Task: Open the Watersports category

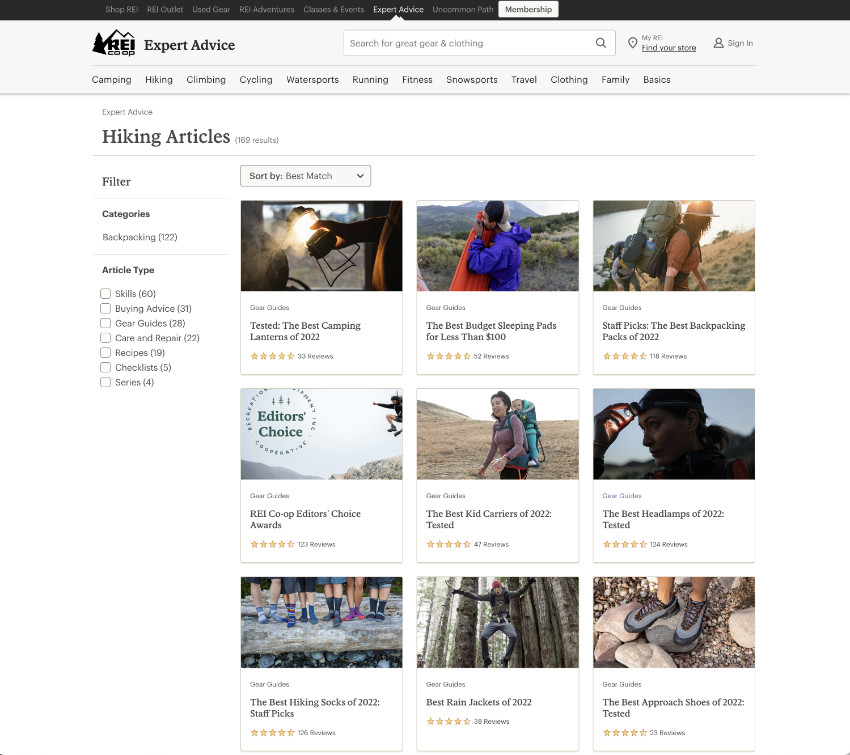Action: (312, 80)
